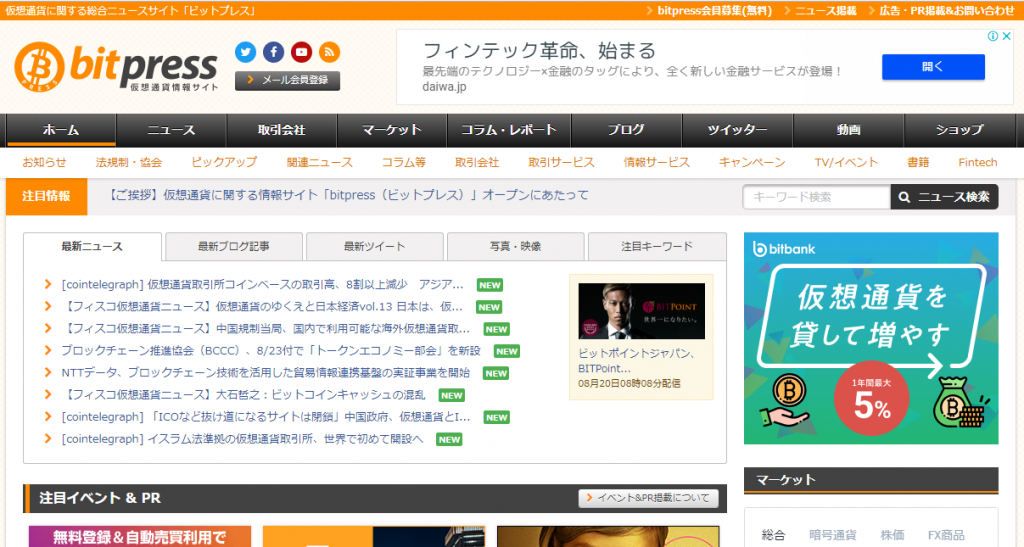This screenshot has width=1024, height=547.
Task: Select ツイッター in the main menu
Action: 737,130
